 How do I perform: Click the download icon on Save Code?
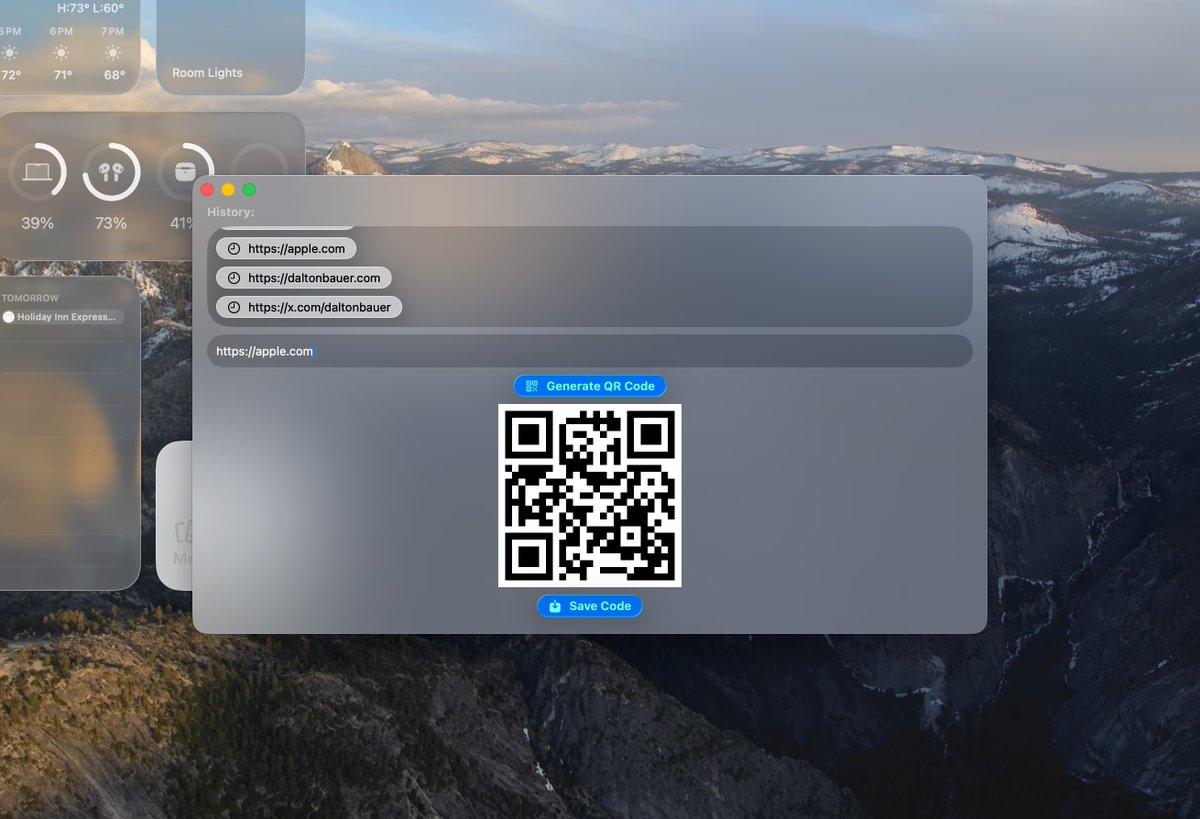coord(555,606)
